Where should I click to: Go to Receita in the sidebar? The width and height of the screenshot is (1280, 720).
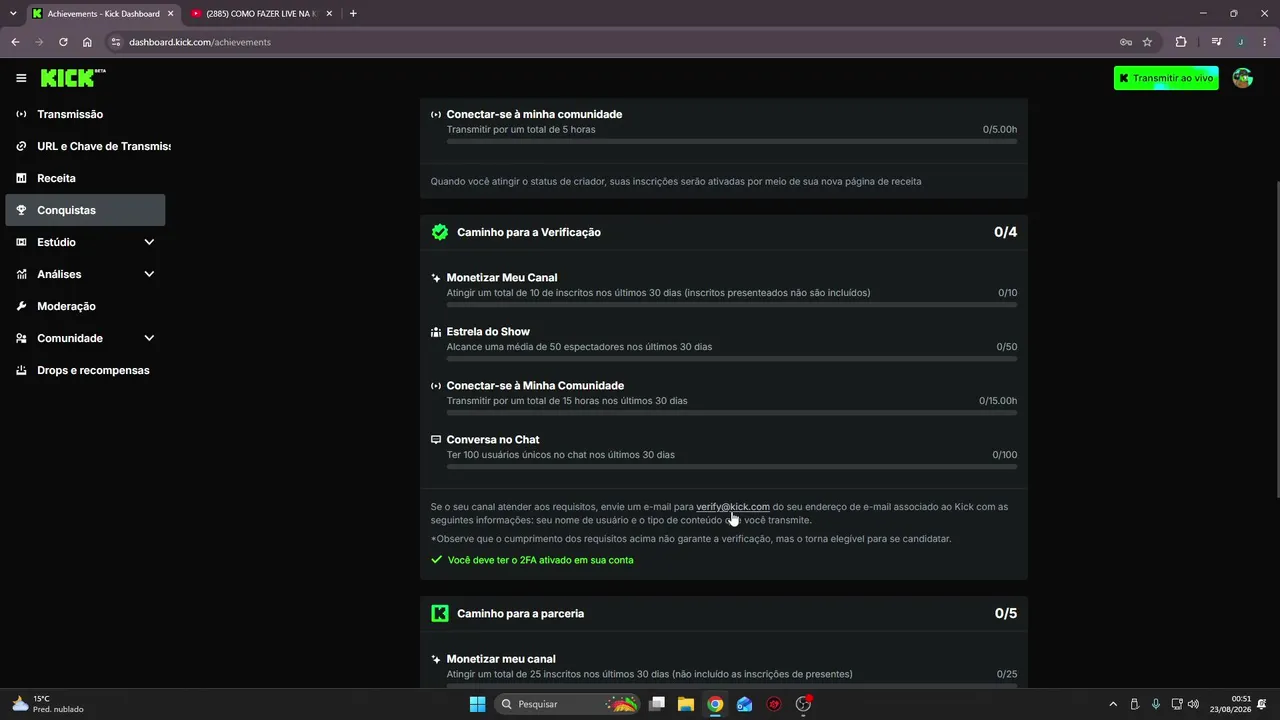tap(85, 178)
